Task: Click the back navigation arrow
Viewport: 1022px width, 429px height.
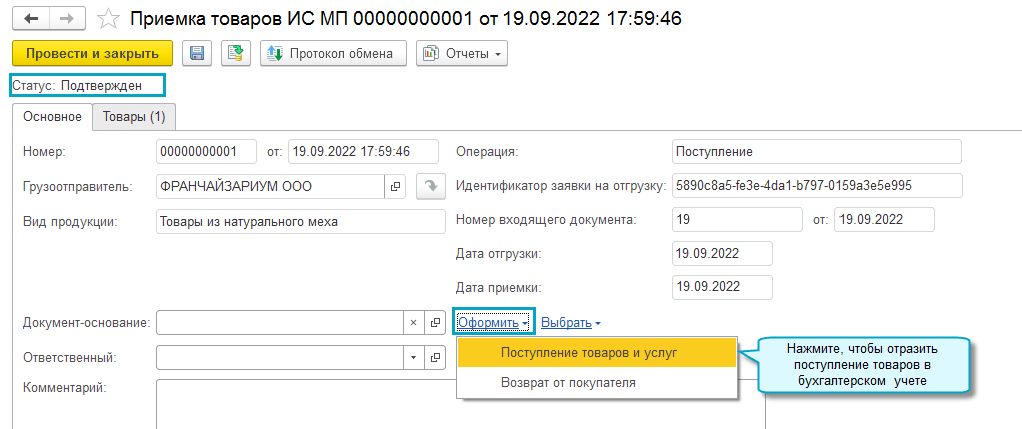Action: (x=30, y=20)
